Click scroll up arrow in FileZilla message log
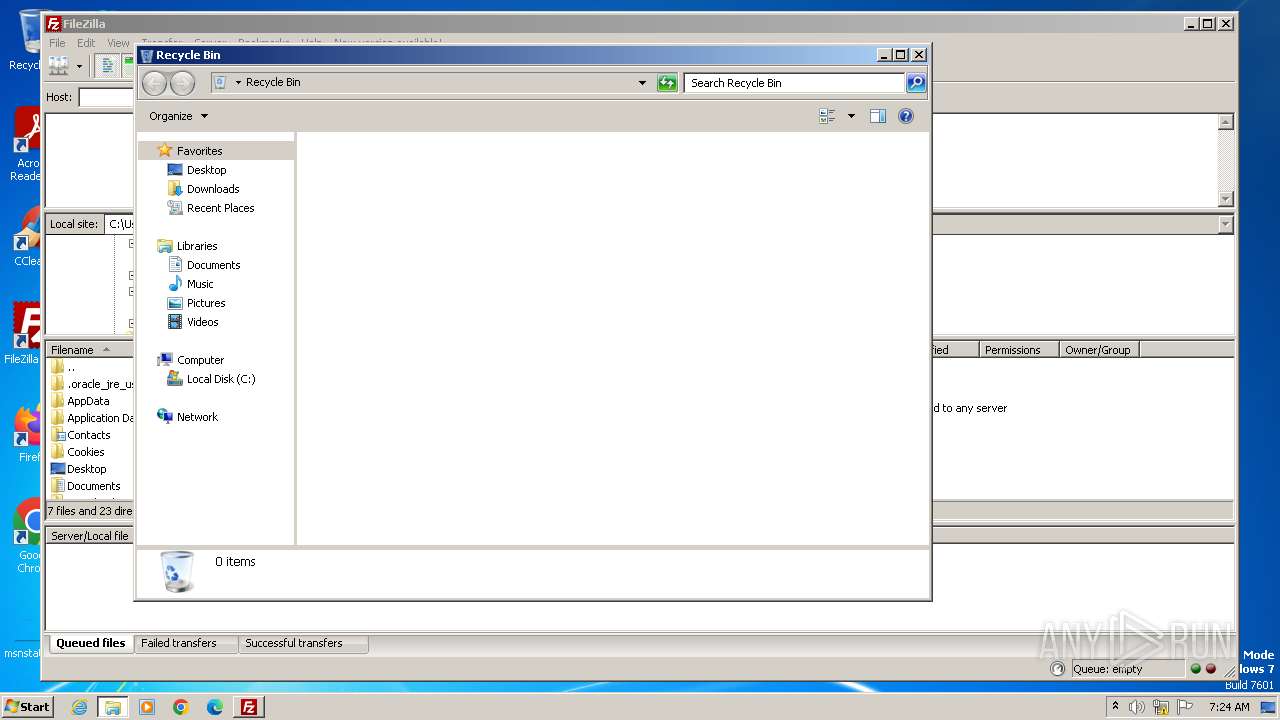 (1226, 122)
